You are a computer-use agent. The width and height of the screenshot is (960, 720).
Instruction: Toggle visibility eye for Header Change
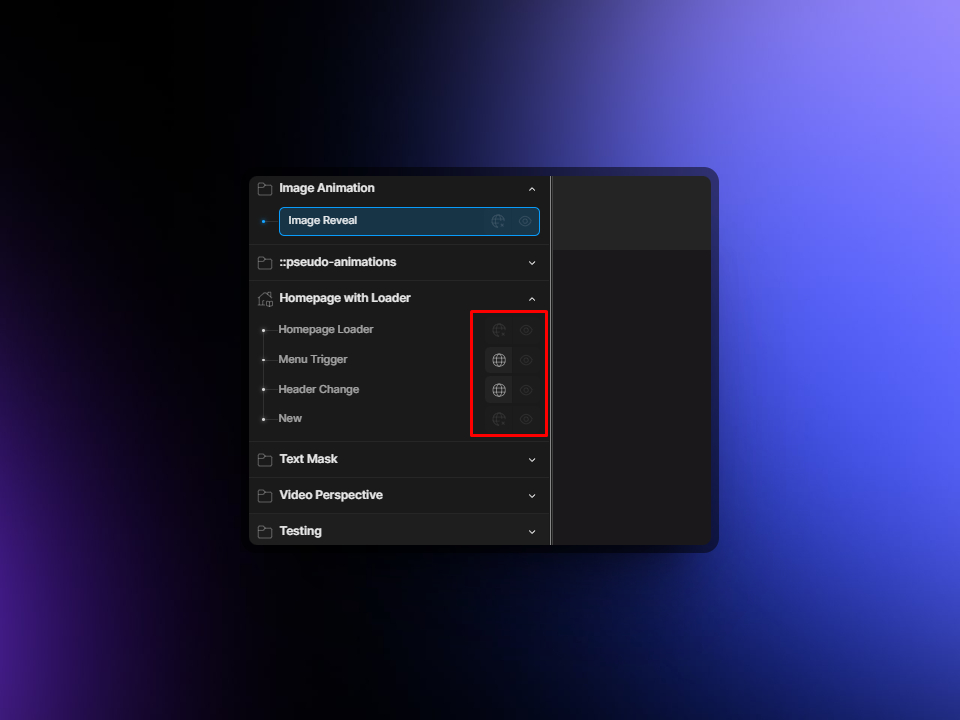[526, 390]
